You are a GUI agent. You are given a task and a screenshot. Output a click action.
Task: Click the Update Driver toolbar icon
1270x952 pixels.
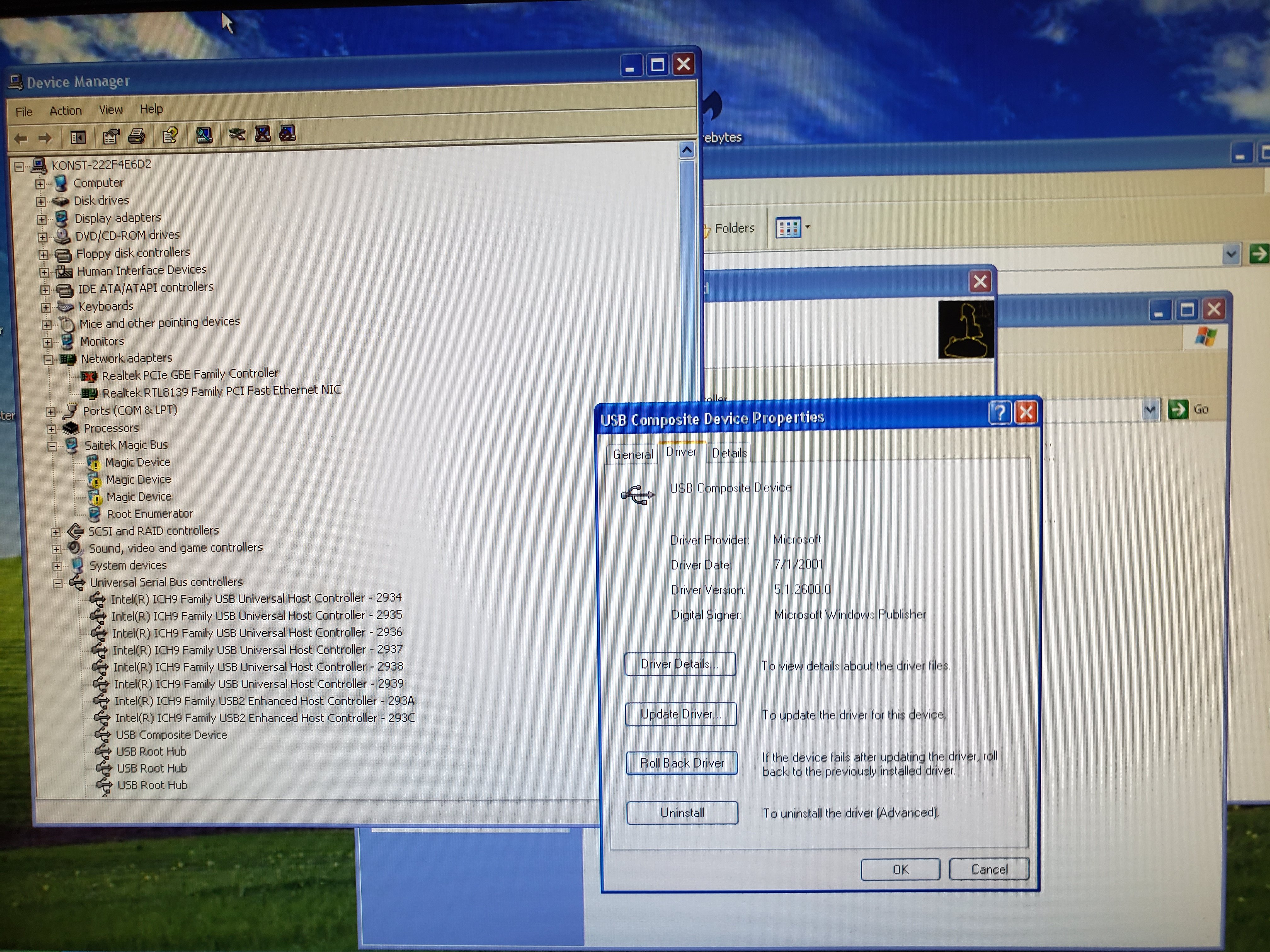point(237,134)
